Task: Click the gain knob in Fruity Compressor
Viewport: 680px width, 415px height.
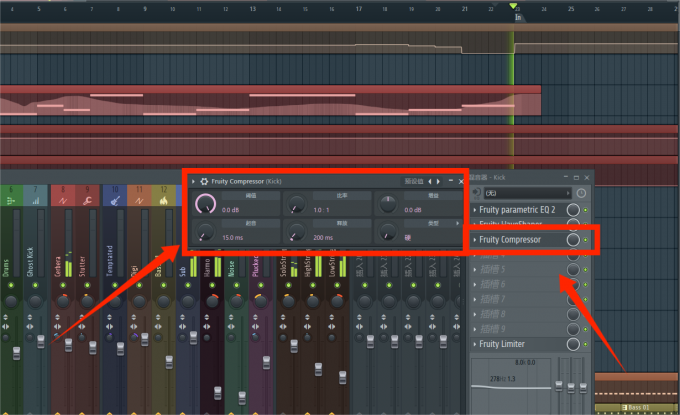Action: 388,204
